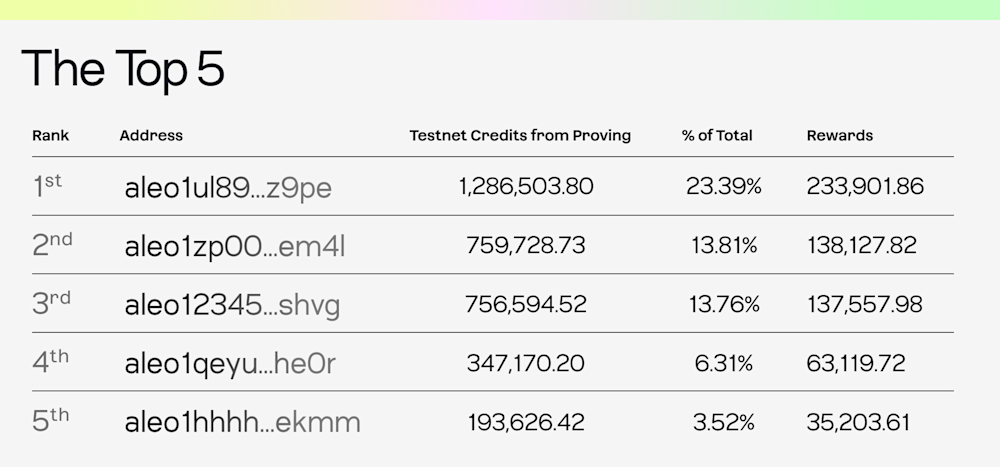Click the 13.81% share value
Screen dimensions: 1000x467
pyautogui.click(x=723, y=246)
